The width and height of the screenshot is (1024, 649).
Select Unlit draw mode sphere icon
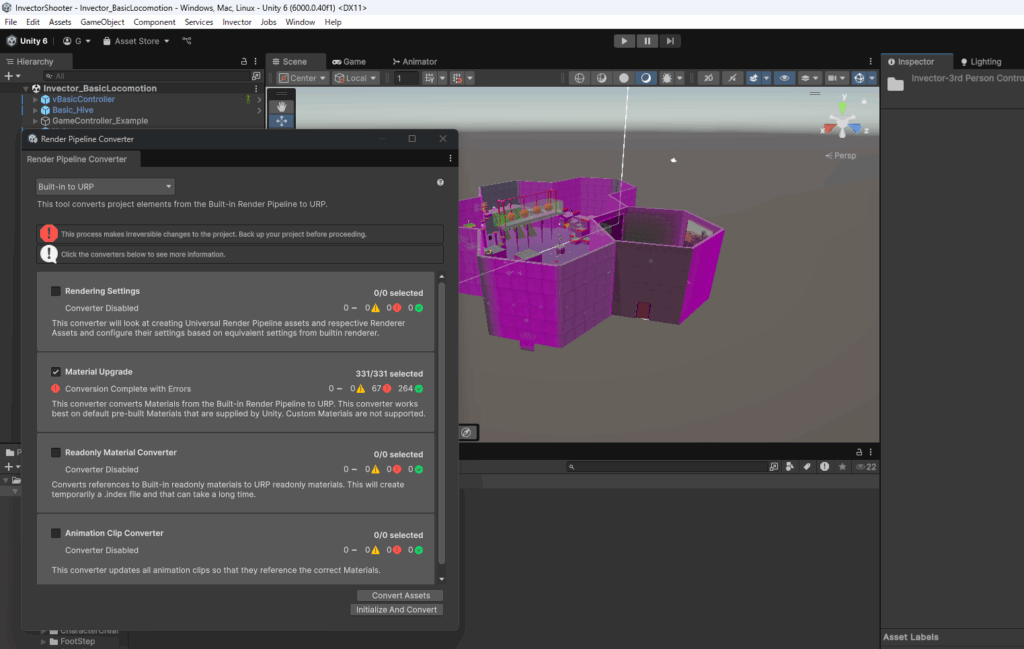pyautogui.click(x=624, y=78)
